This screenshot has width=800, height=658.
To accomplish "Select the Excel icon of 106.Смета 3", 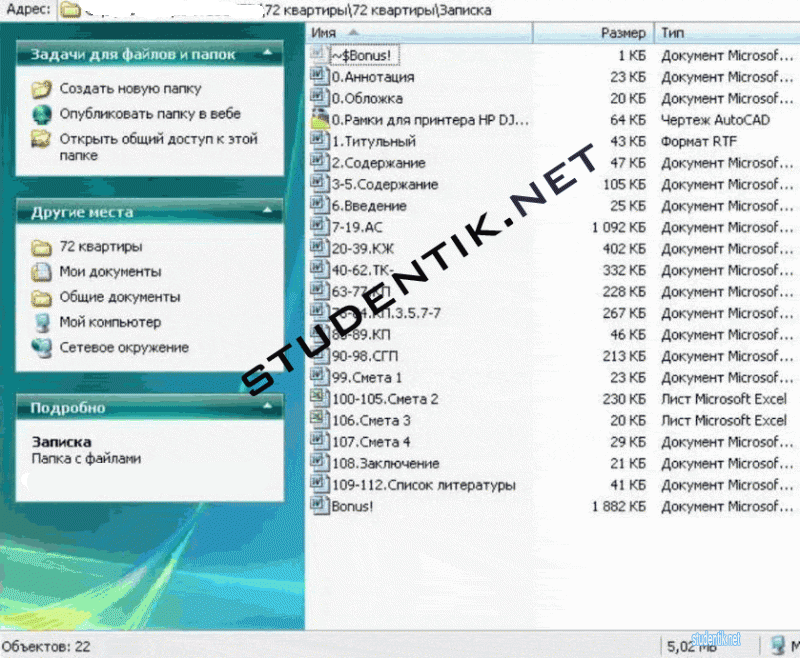I will (x=320, y=419).
